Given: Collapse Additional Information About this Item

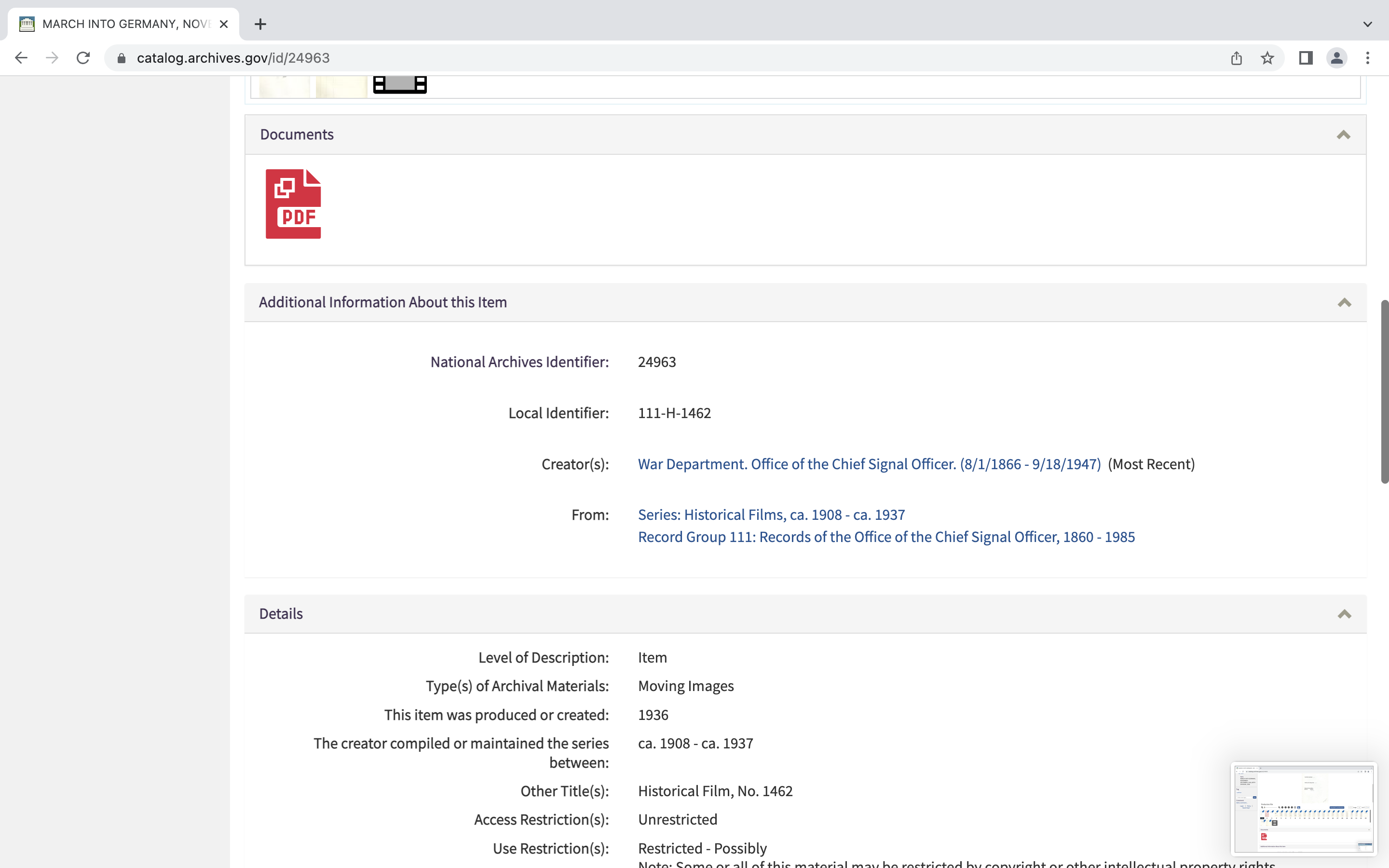Looking at the screenshot, I should (1344, 302).
